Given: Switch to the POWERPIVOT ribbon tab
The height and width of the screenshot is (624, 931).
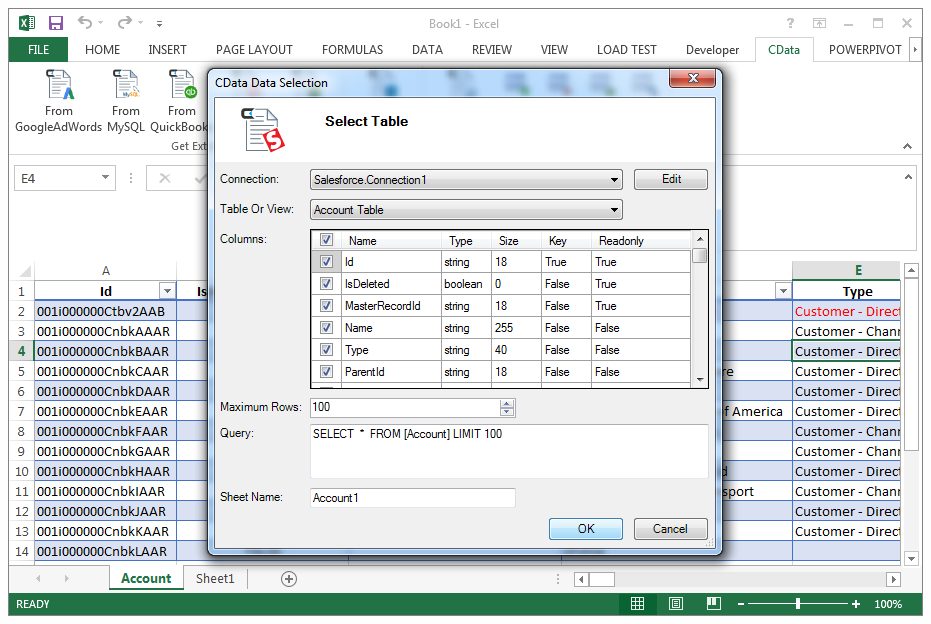Looking at the screenshot, I should pyautogui.click(x=865, y=50).
